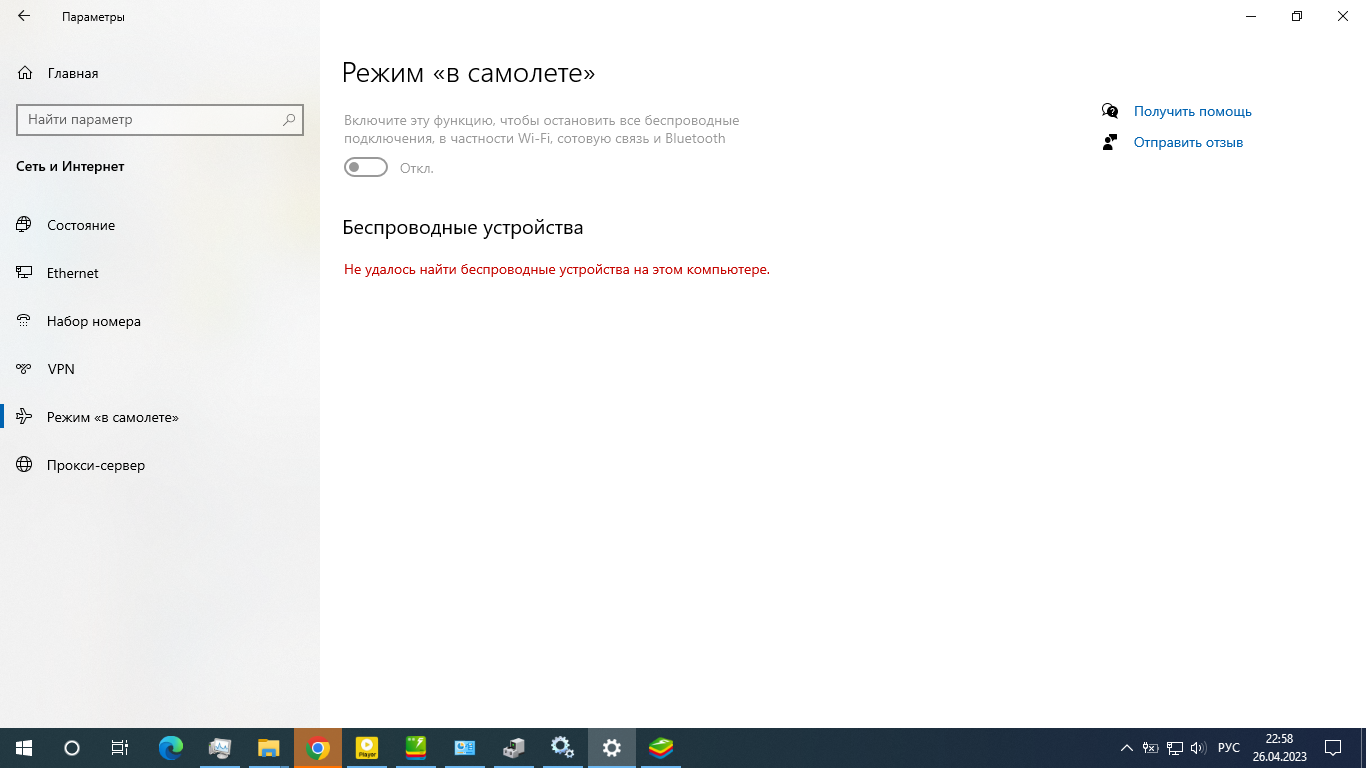
Task: Click the Отправить отзыв link
Action: point(1188,142)
